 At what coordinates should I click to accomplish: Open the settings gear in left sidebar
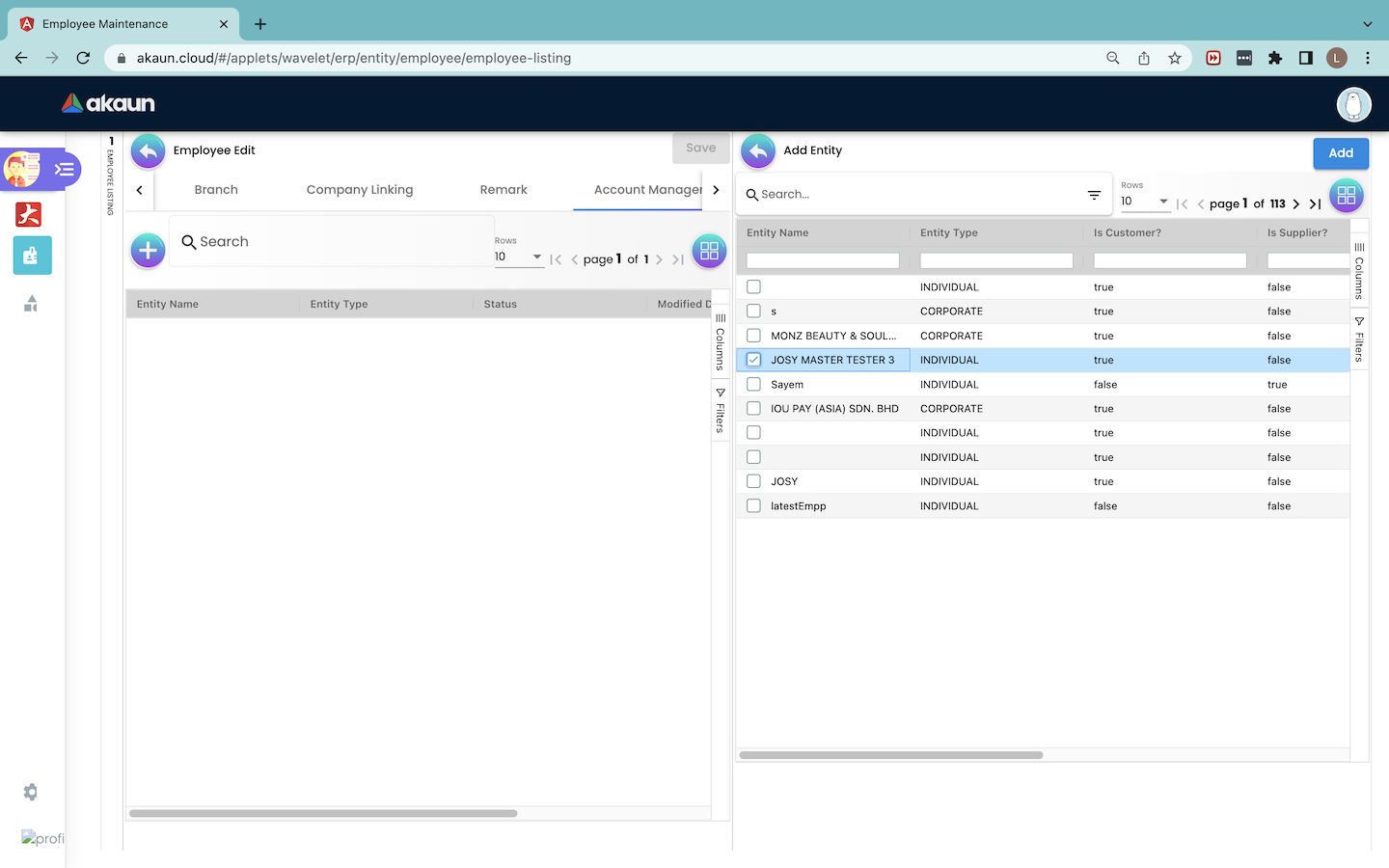tap(31, 792)
